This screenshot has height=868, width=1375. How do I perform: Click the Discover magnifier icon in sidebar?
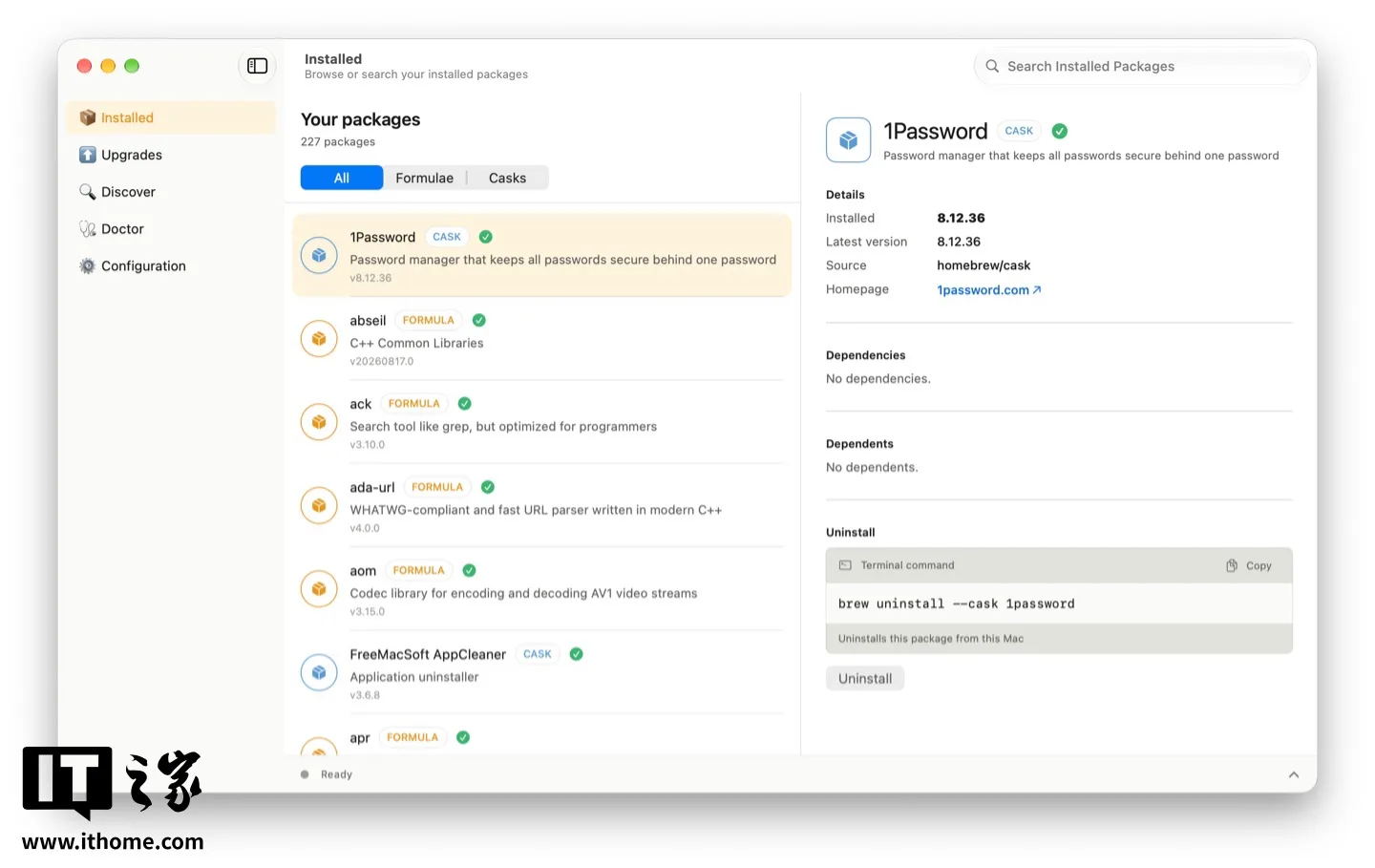pos(88,192)
